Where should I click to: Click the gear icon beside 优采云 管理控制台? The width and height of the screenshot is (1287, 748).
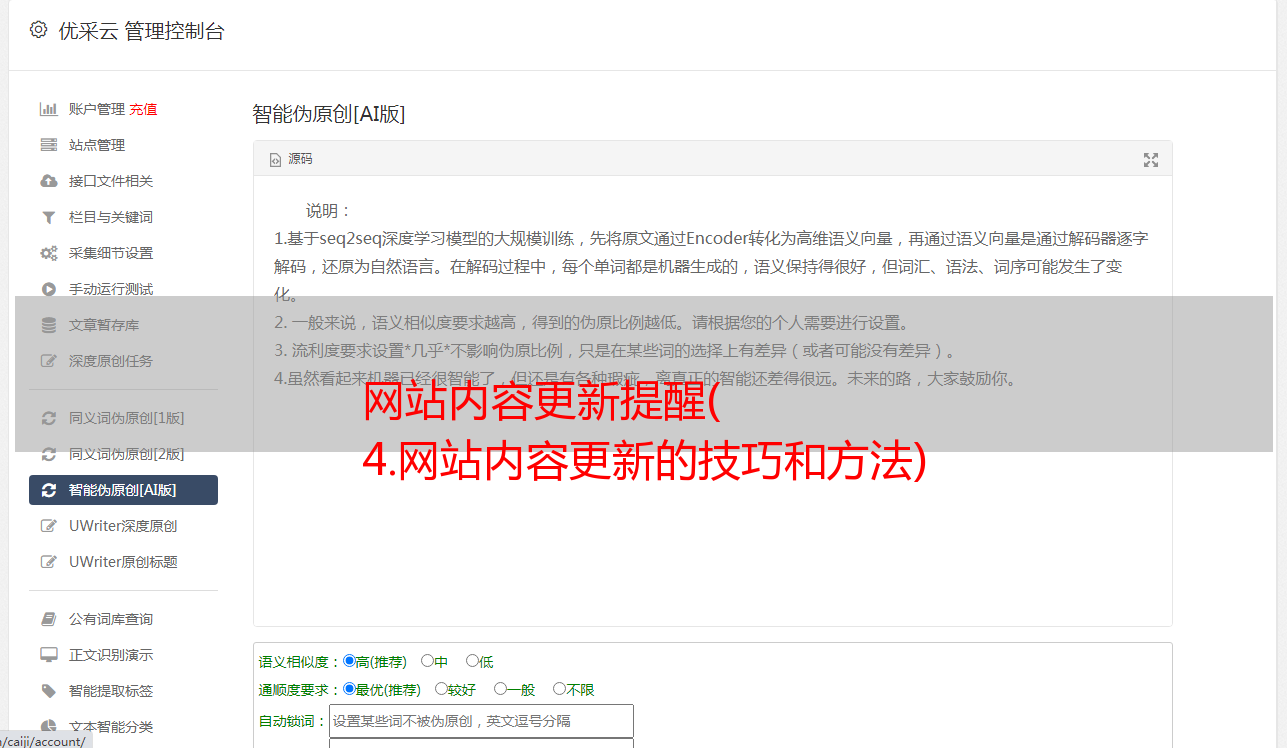pos(38,29)
